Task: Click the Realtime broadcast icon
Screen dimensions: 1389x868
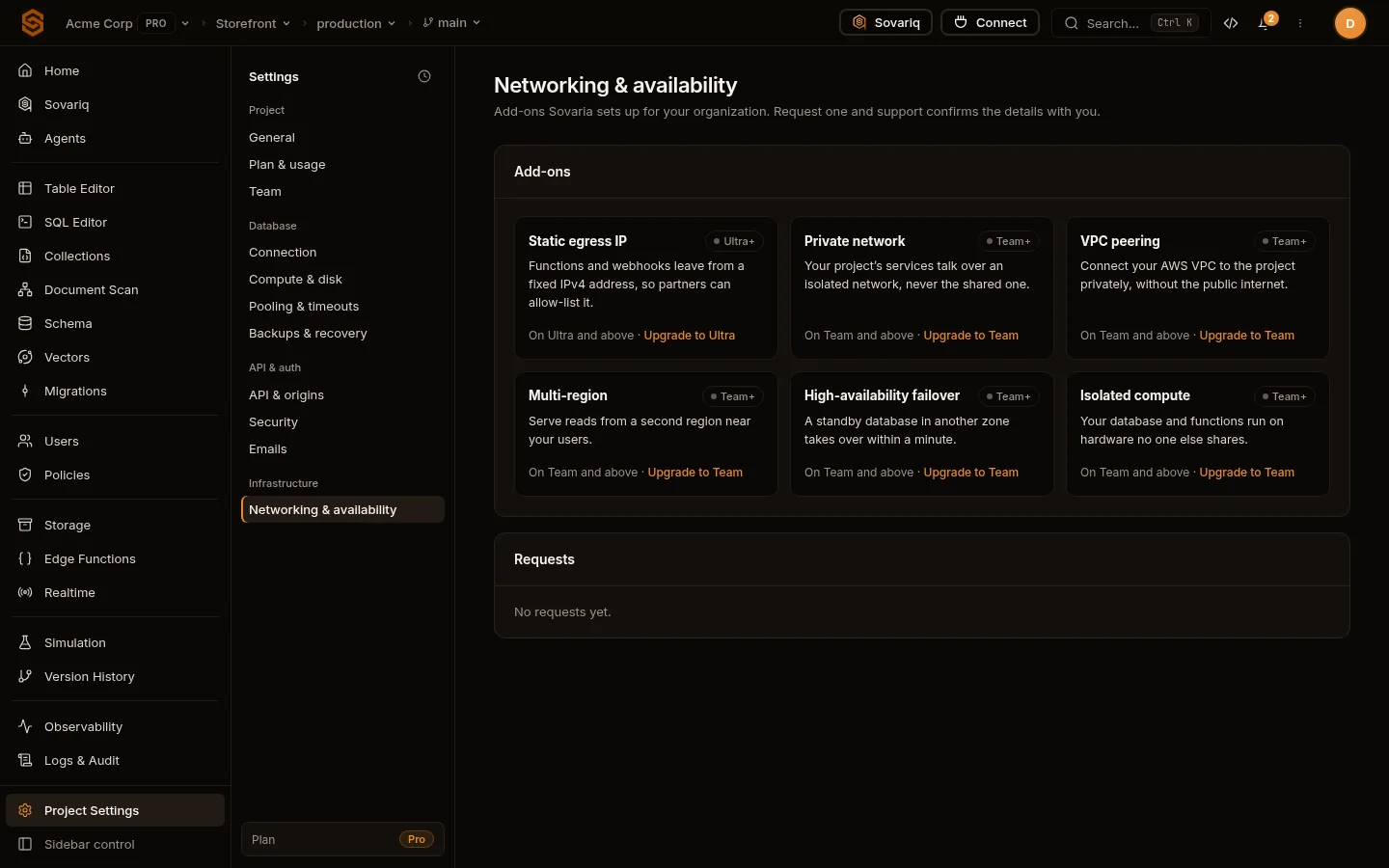Action: click(x=25, y=592)
